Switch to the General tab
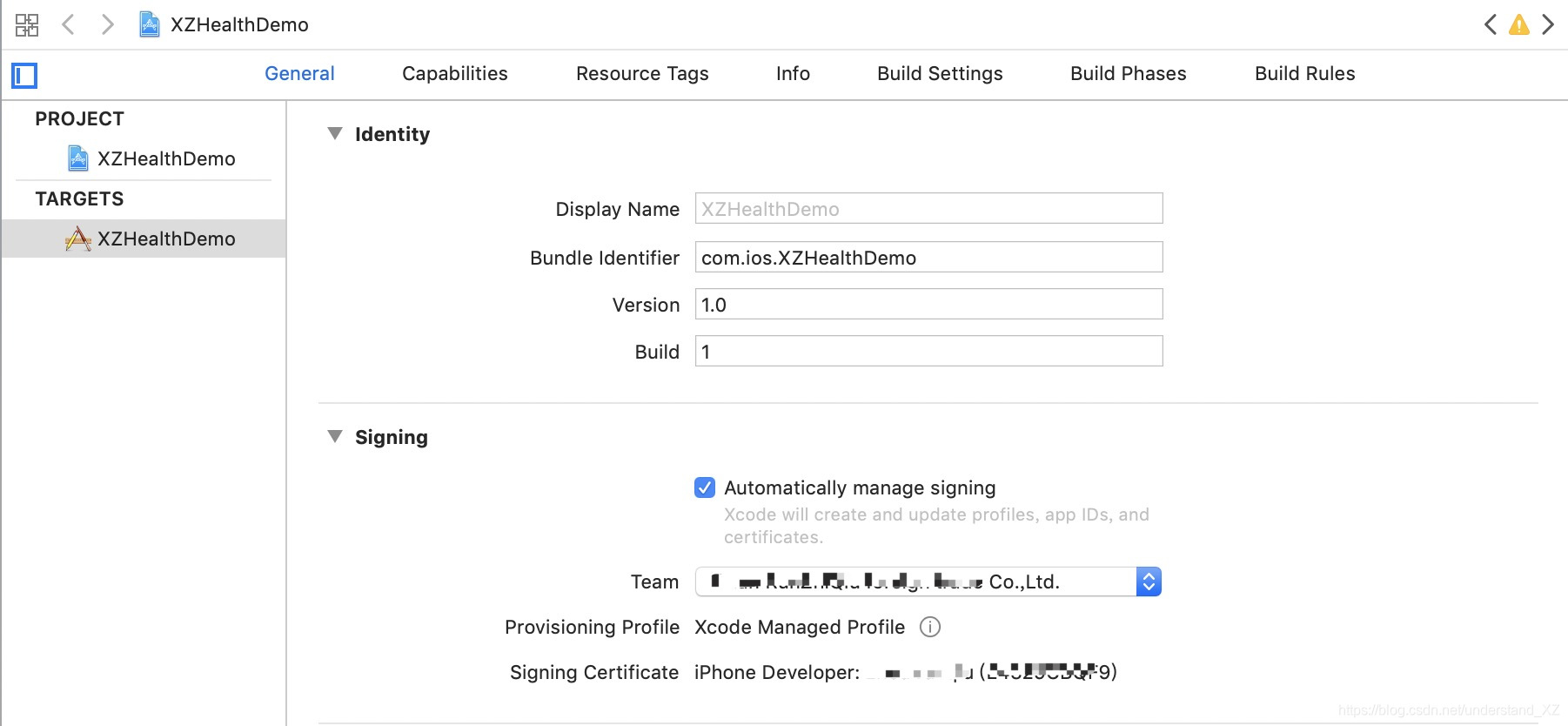 [x=299, y=74]
